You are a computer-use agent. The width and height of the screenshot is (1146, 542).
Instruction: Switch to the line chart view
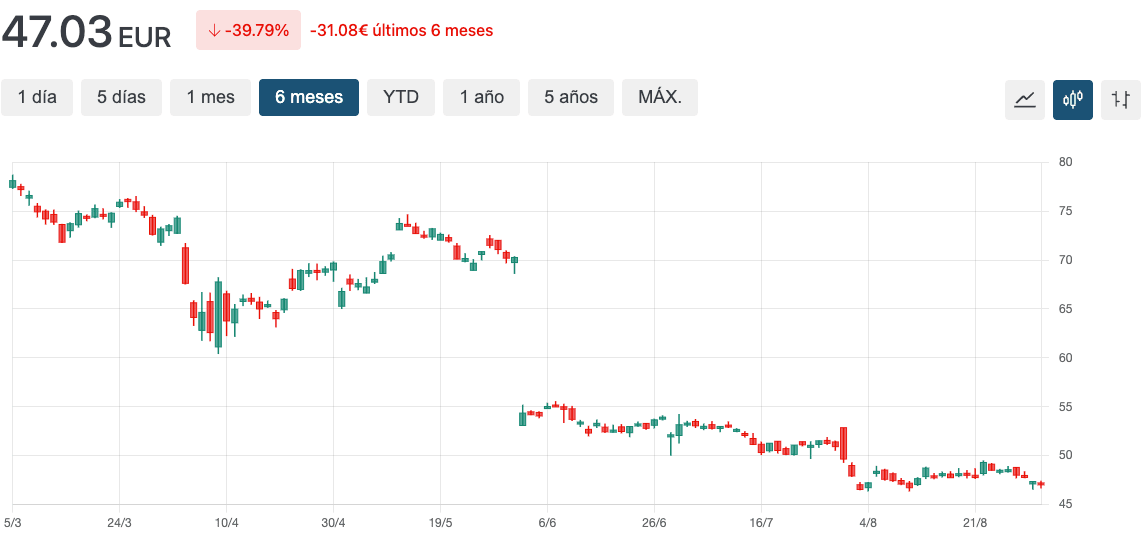click(1024, 99)
